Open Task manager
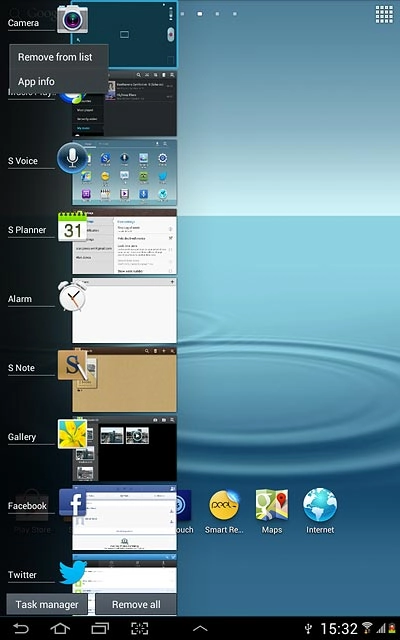The height and width of the screenshot is (640, 400). point(47,604)
